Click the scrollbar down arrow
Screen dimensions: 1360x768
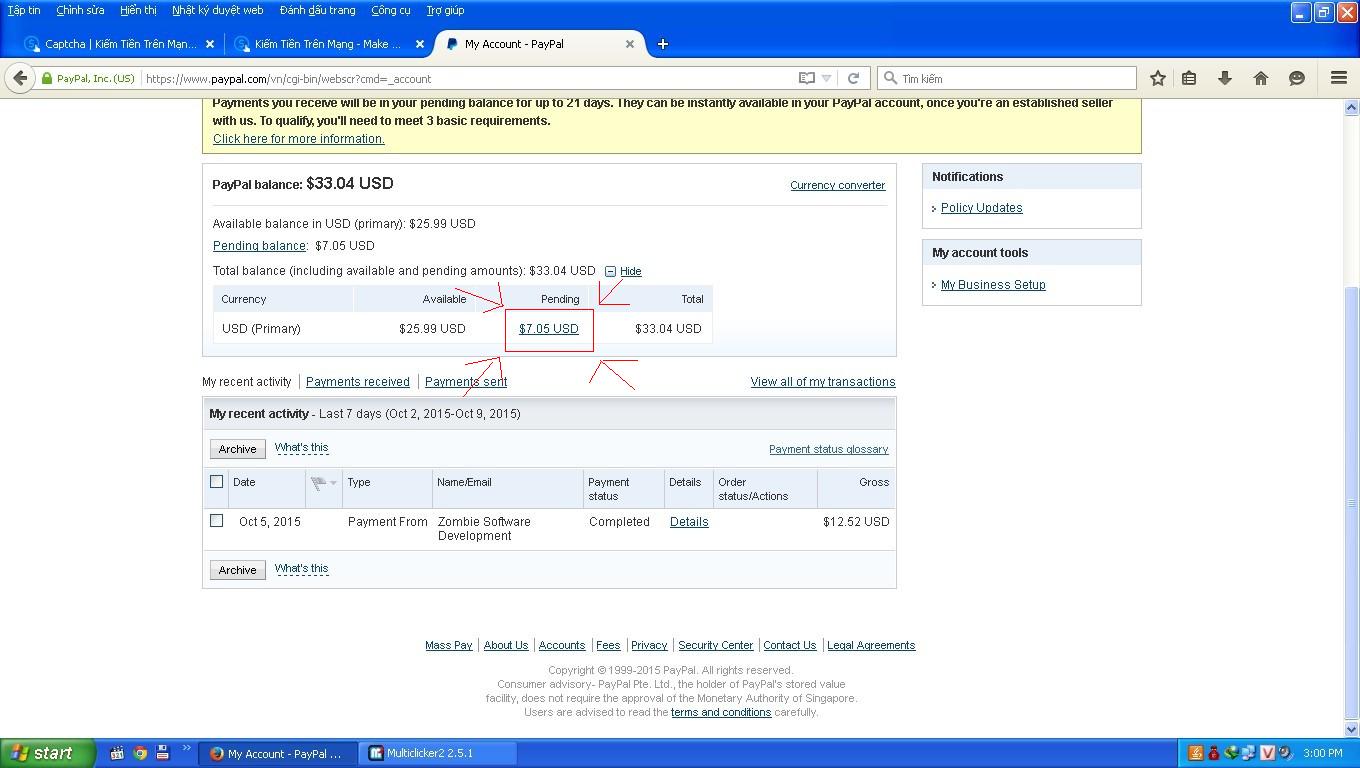click(x=1351, y=730)
